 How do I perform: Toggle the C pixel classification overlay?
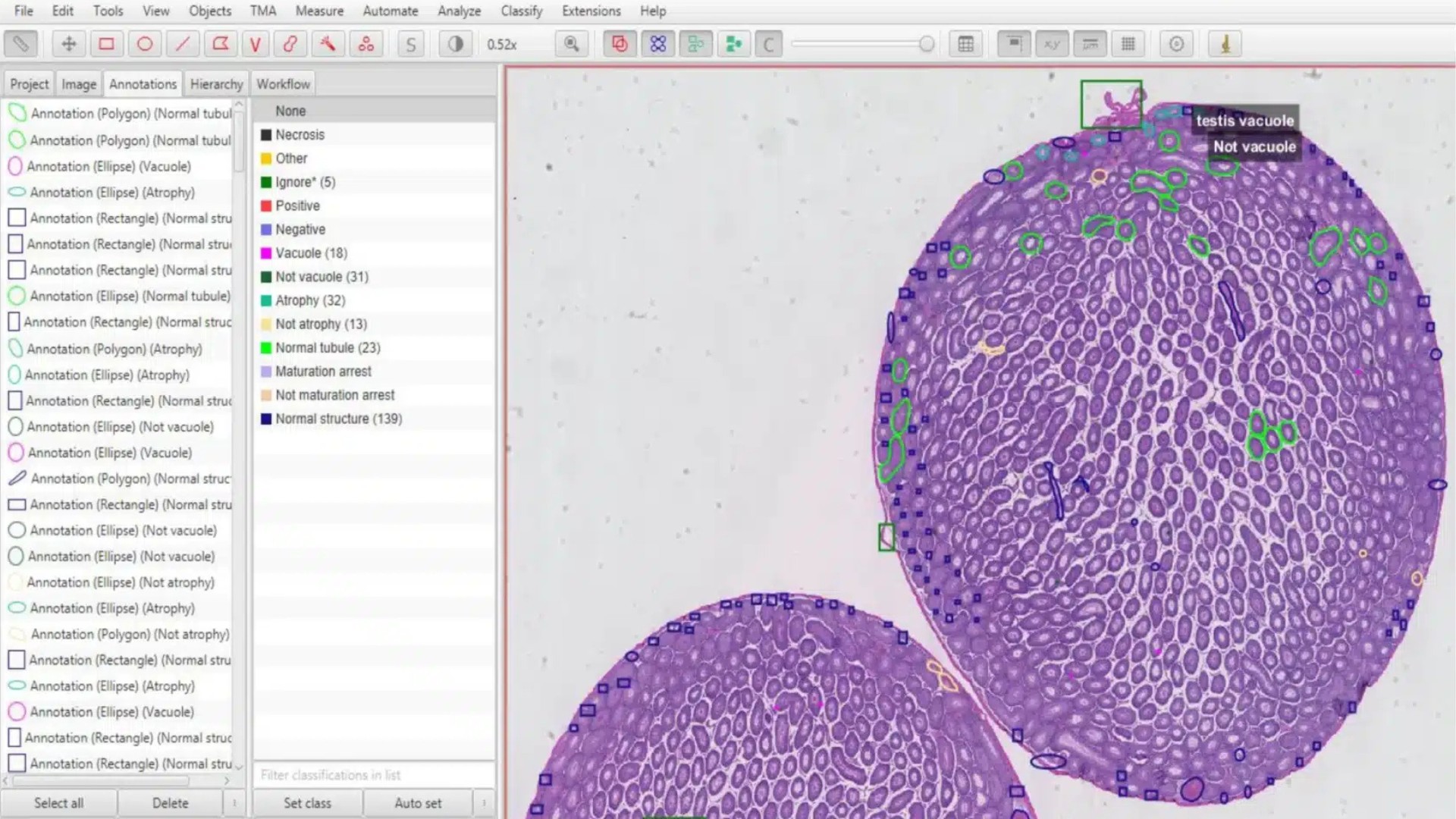coord(768,44)
